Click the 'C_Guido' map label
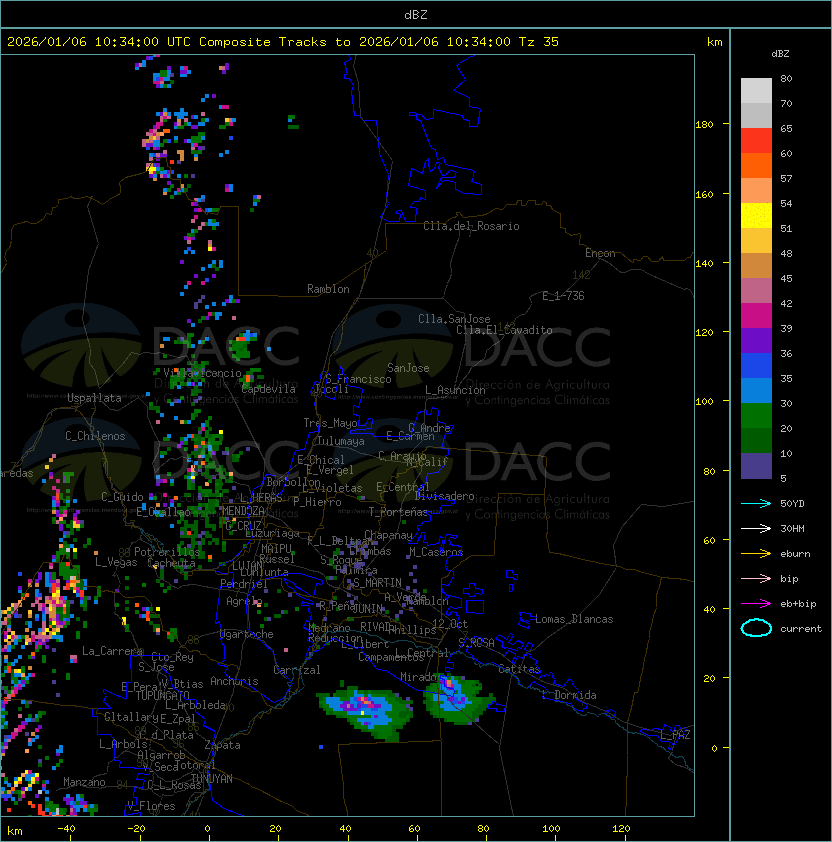 click(122, 497)
